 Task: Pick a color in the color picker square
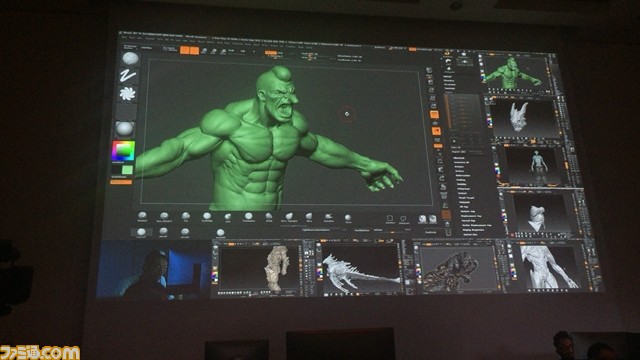point(123,151)
